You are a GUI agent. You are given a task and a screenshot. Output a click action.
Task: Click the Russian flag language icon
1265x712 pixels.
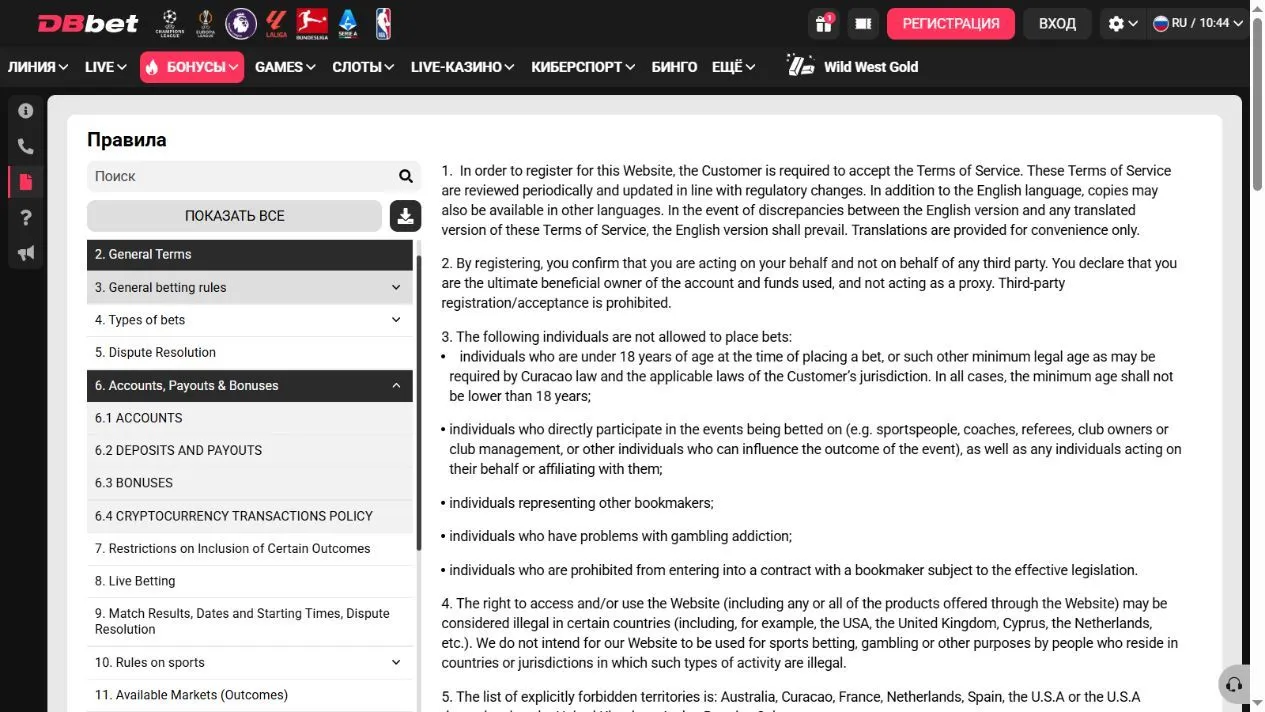(x=1161, y=23)
